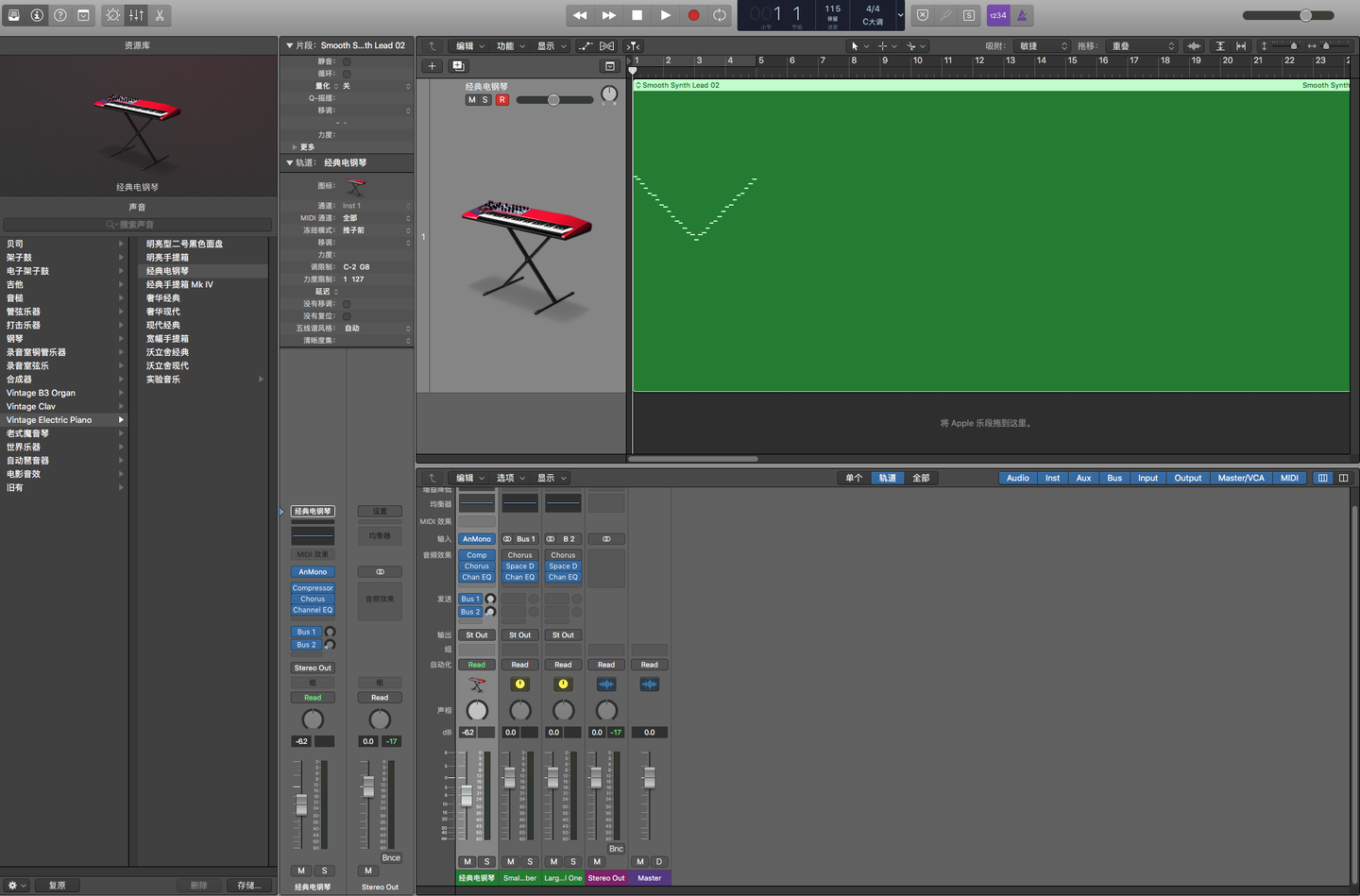The image size is (1360, 896).
Task: Open the 吸附 snap dropdown showing 敏捷
Action: point(1042,45)
